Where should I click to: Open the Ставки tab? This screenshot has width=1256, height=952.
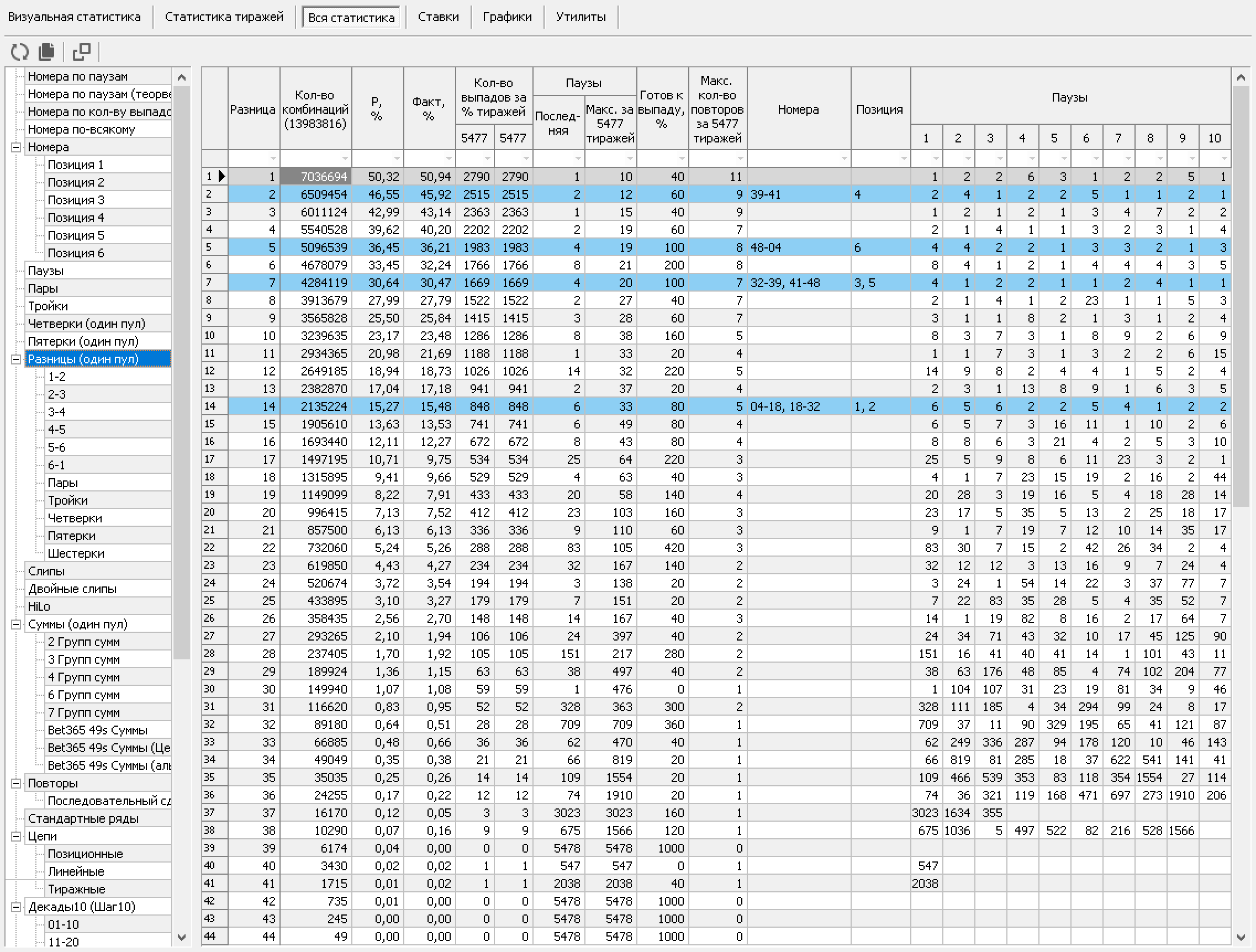click(438, 17)
